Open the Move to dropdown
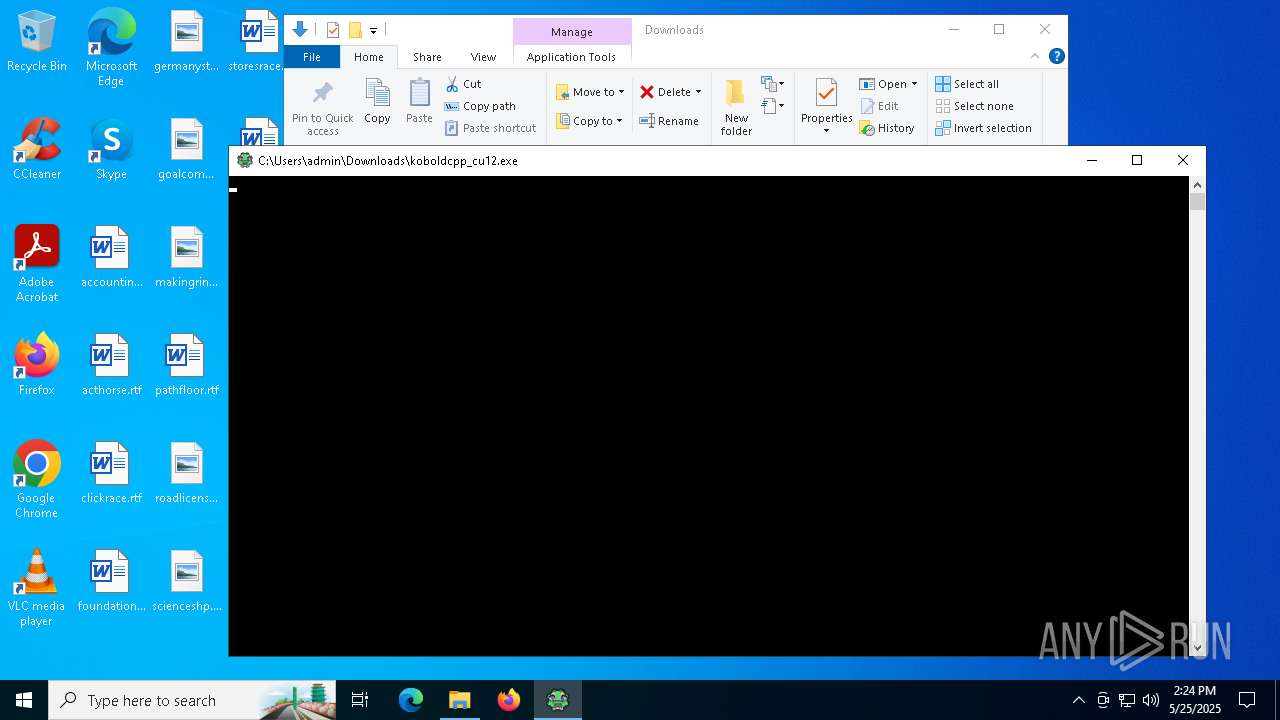This screenshot has width=1280, height=720. [x=590, y=92]
